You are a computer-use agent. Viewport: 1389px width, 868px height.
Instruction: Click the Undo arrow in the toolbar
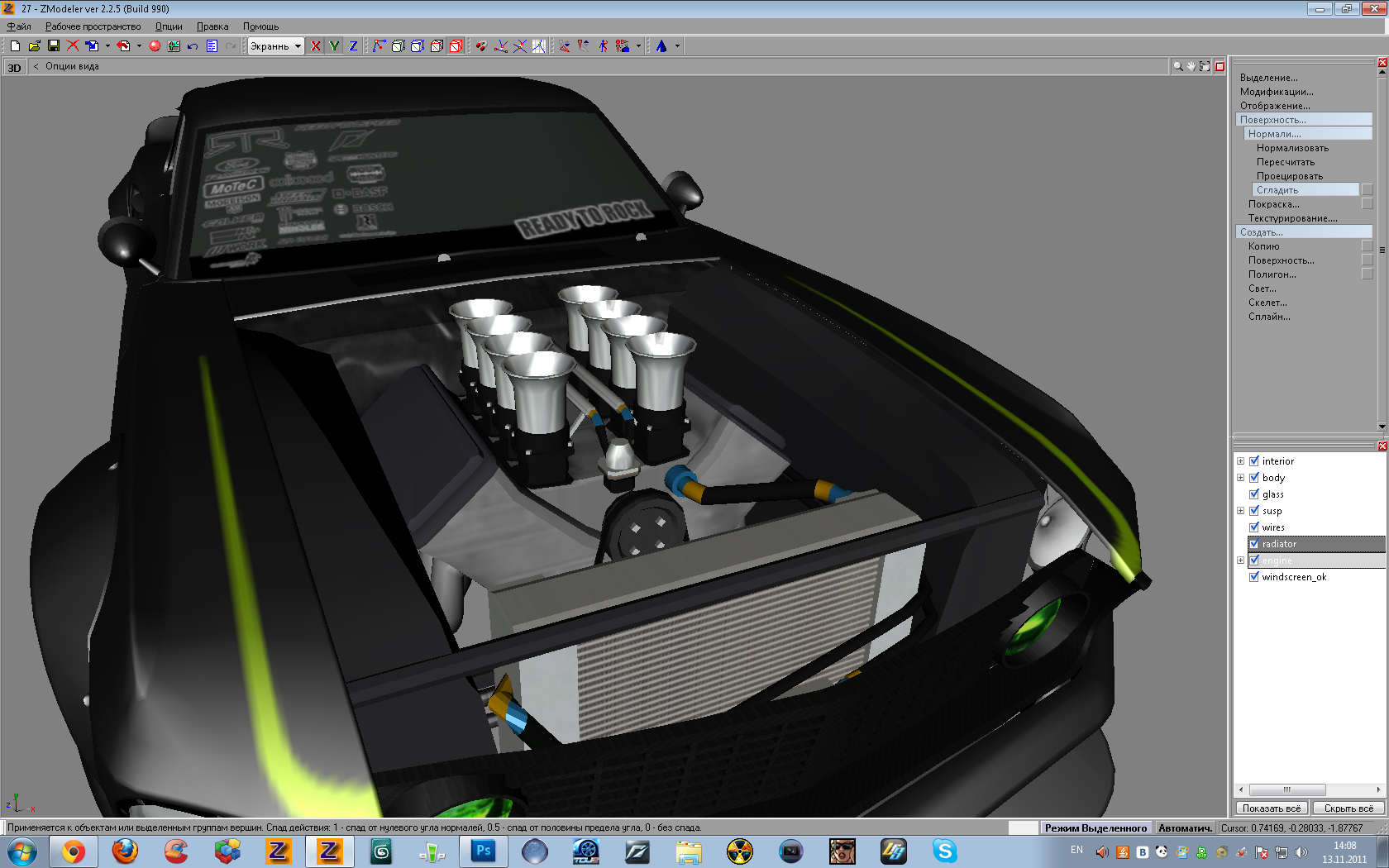(193, 46)
